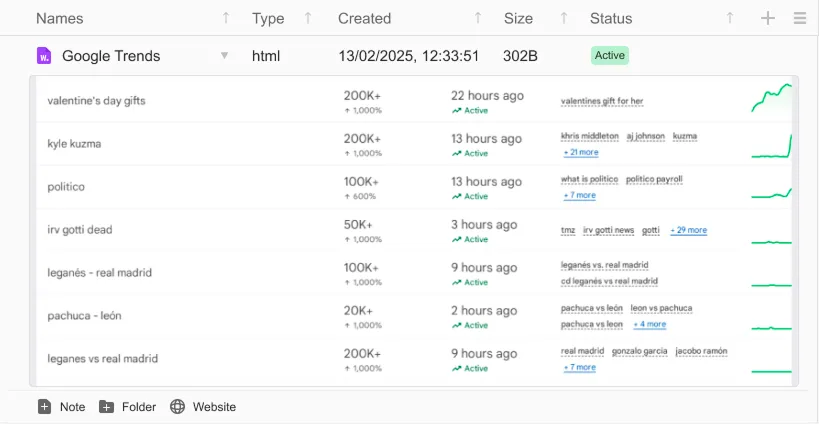Click the Google Trends file name
Image resolution: width=819 pixels, height=424 pixels.
pyautogui.click(x=111, y=56)
